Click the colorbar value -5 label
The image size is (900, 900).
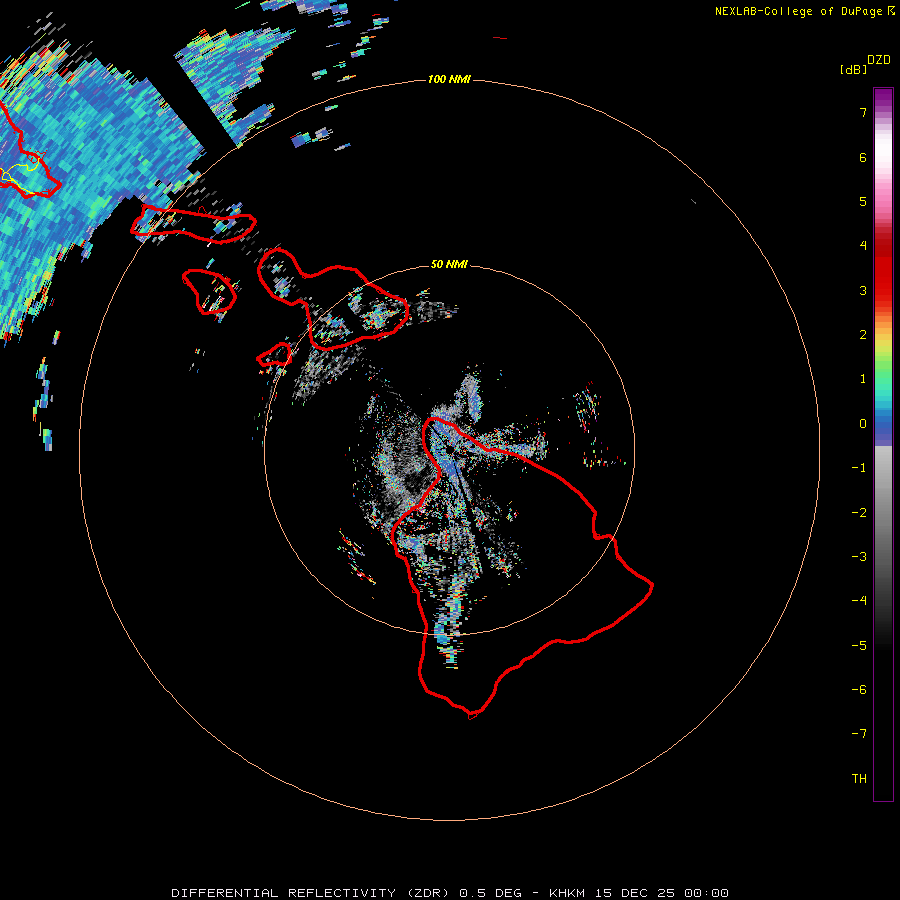tap(859, 645)
